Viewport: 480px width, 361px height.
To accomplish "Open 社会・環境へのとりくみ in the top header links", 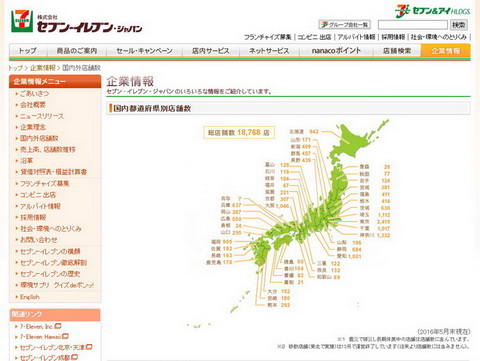I will (x=438, y=37).
